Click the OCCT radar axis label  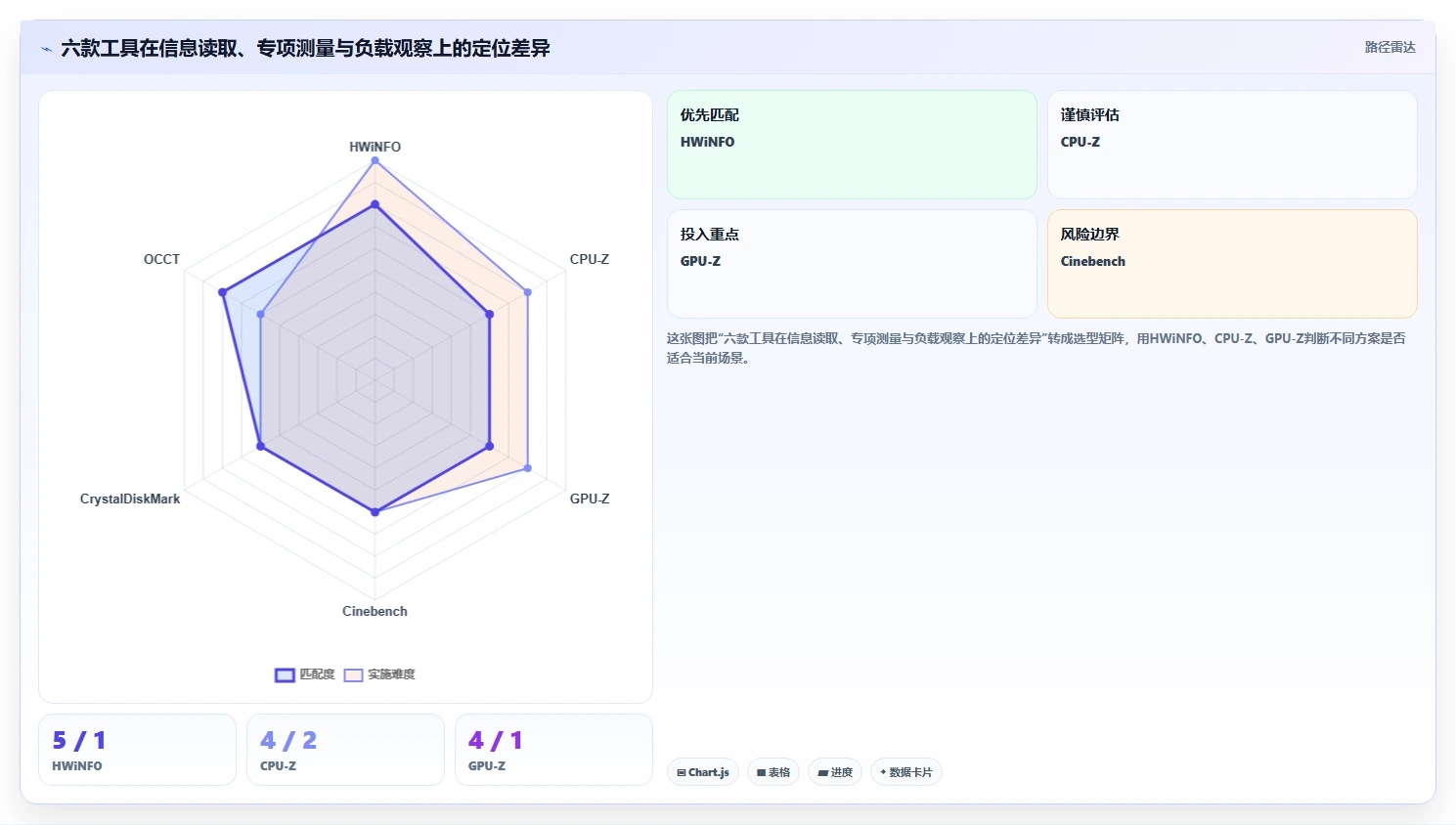coord(161,259)
